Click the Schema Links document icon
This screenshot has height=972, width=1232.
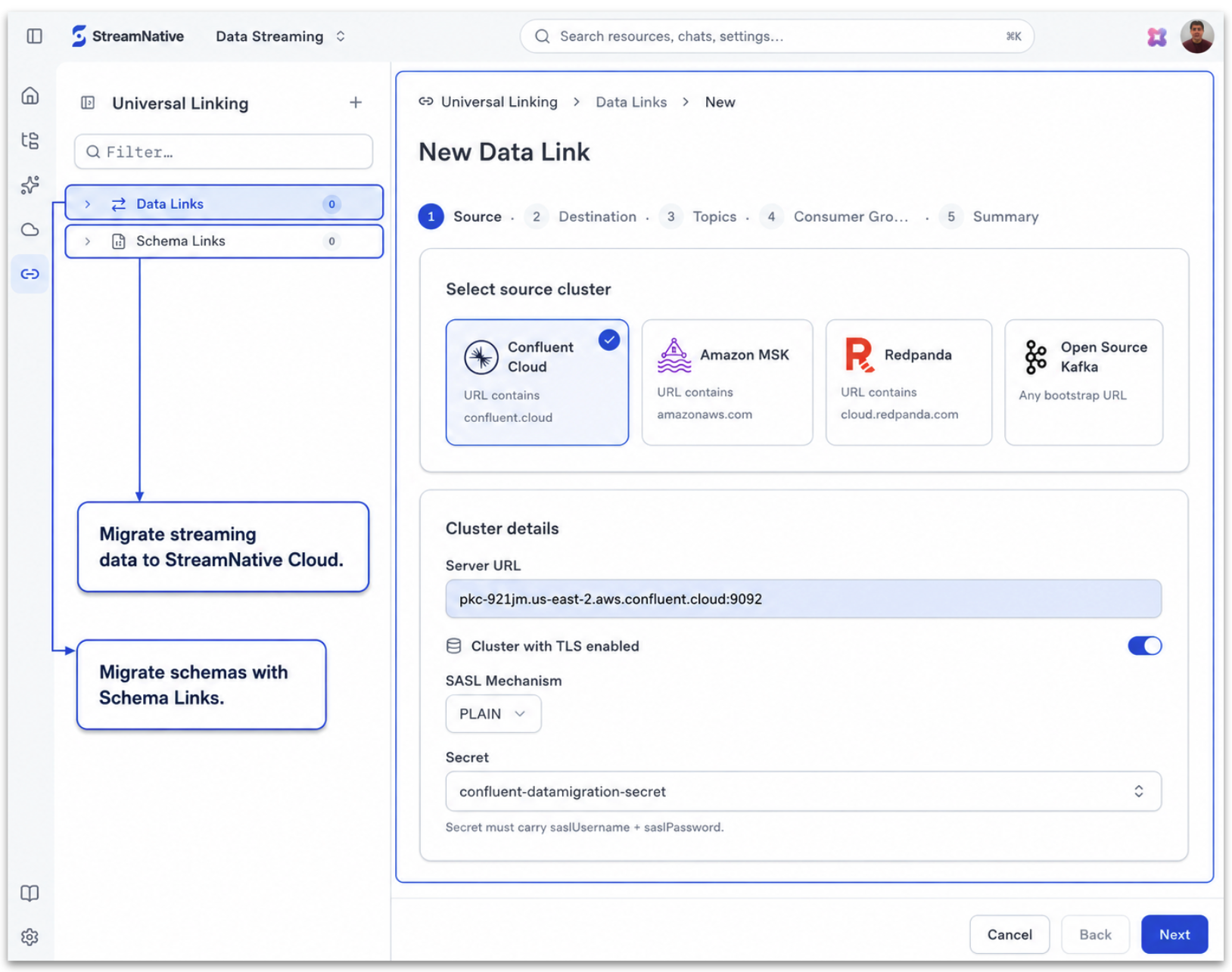point(119,241)
